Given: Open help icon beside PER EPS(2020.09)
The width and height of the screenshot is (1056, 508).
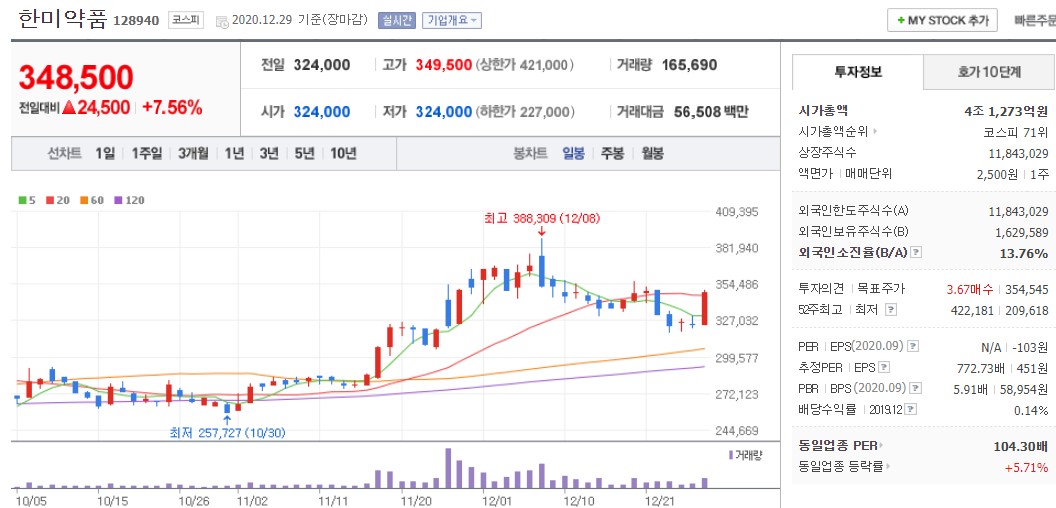Looking at the screenshot, I should point(913,346).
